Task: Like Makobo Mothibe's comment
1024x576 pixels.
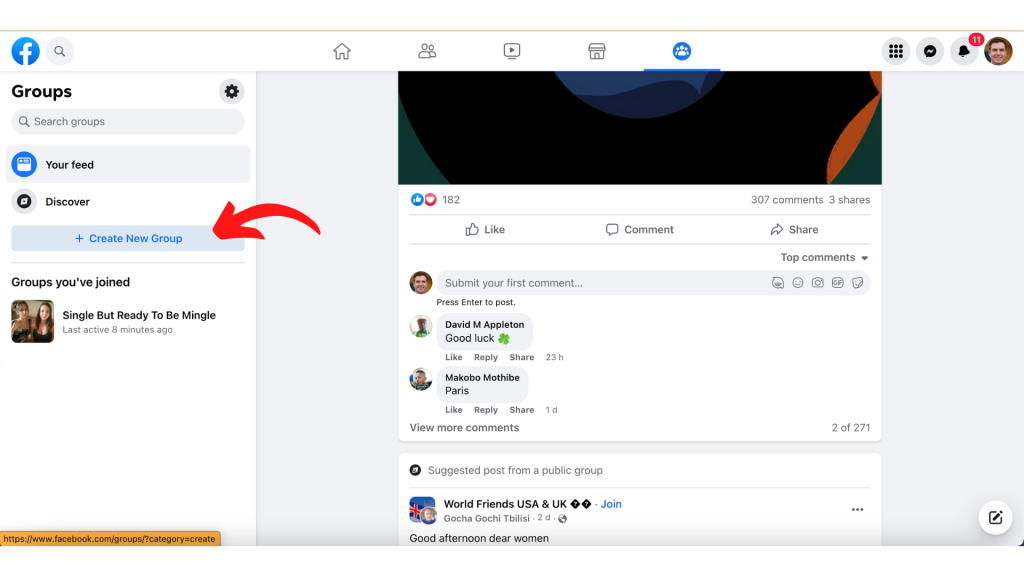Action: pos(454,410)
